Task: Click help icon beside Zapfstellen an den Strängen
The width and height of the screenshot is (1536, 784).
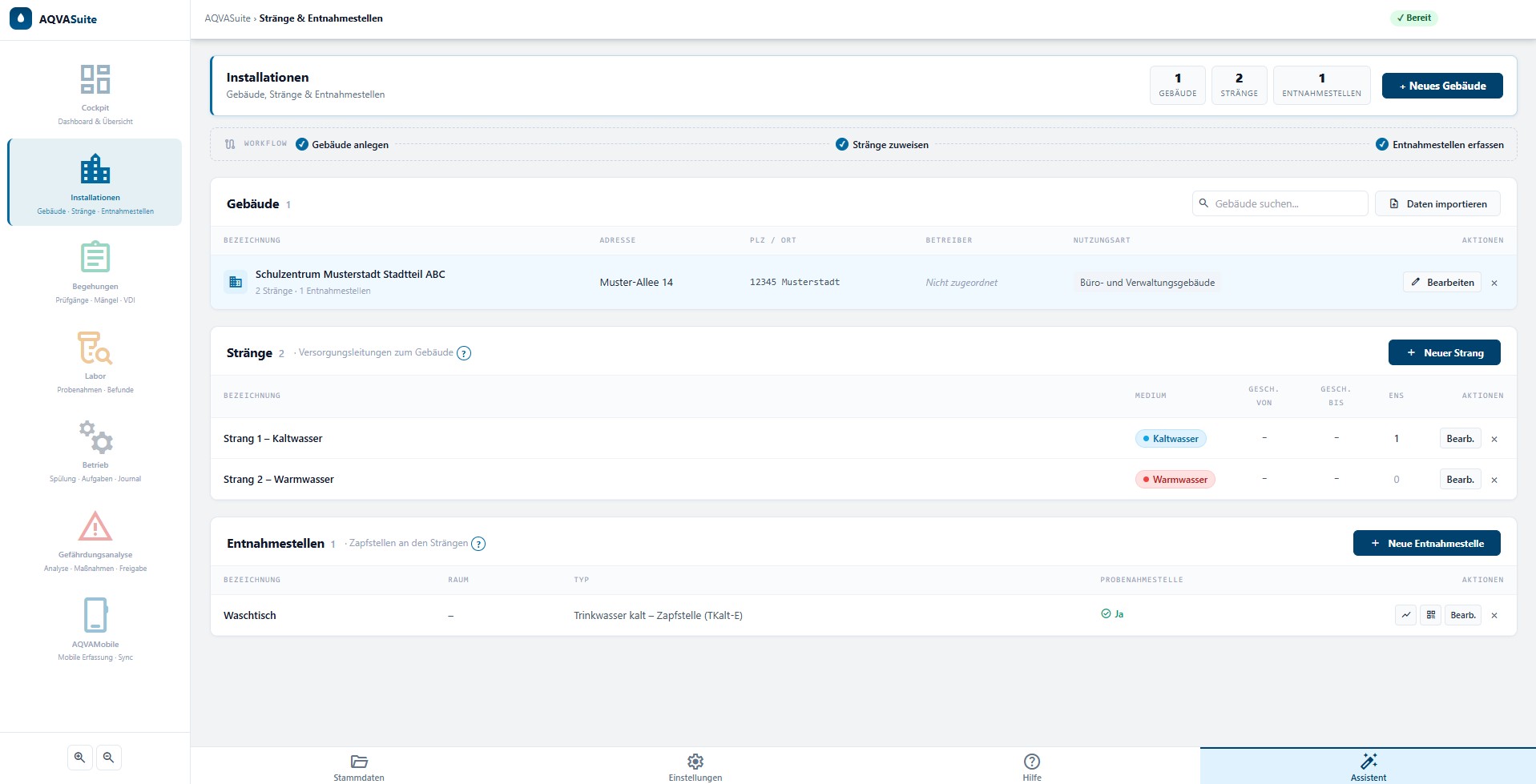Action: (478, 544)
